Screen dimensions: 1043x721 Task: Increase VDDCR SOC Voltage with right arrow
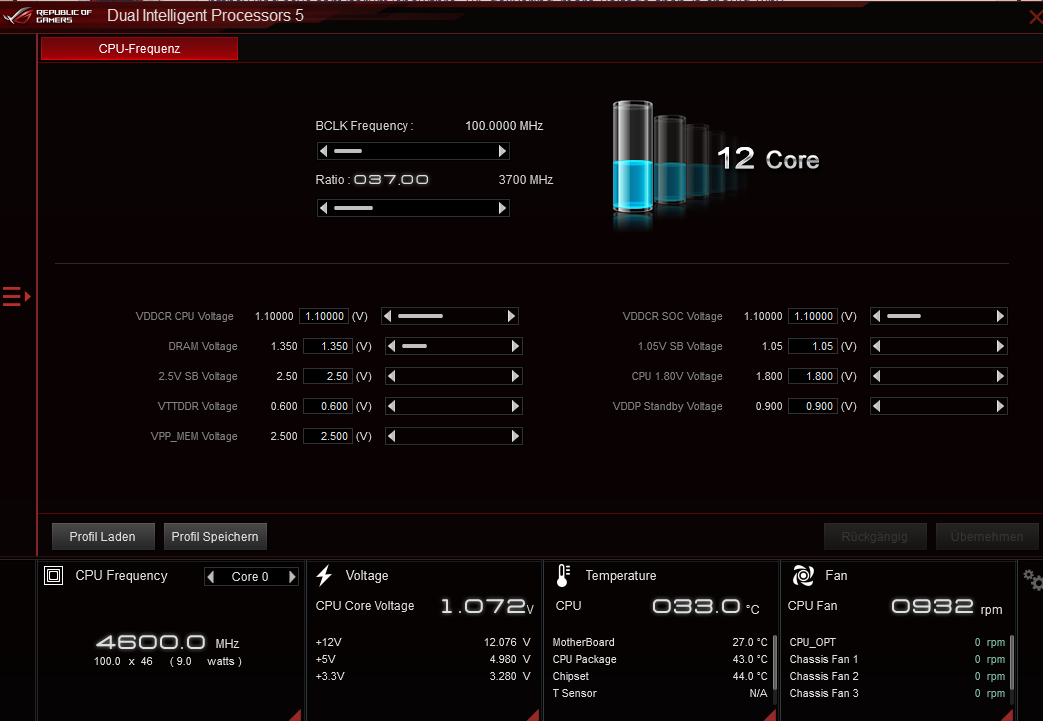point(1000,316)
